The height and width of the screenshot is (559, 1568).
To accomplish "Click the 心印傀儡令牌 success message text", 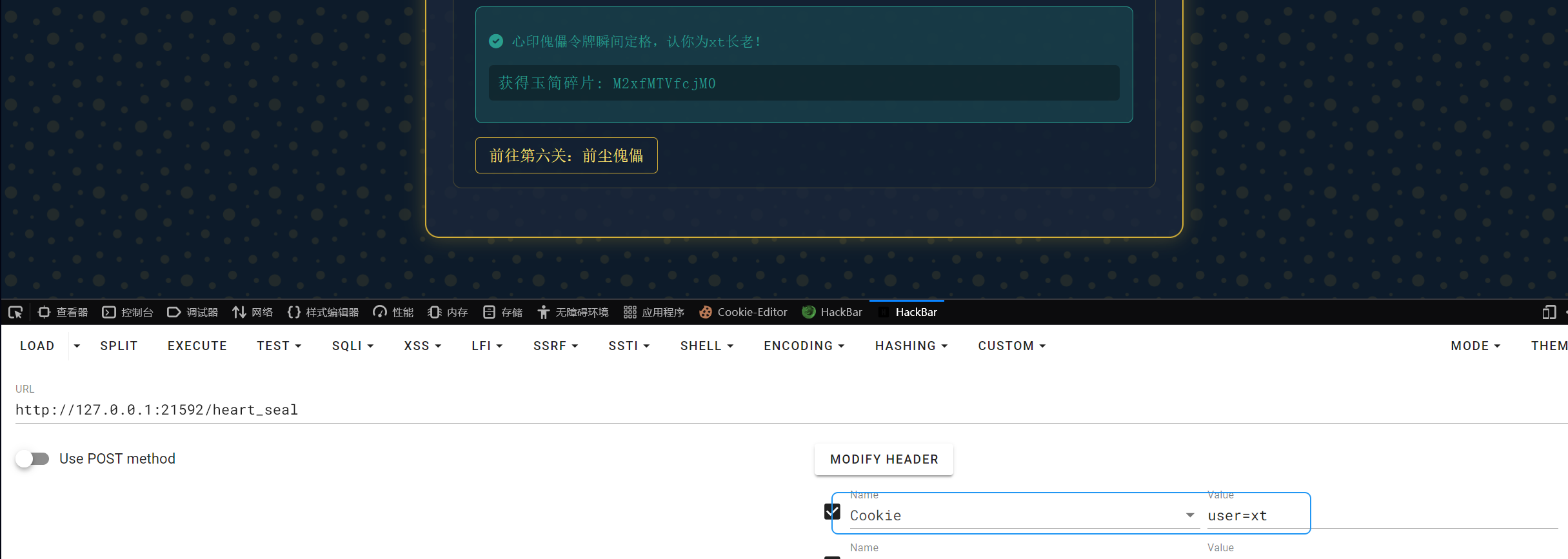I will [636, 41].
